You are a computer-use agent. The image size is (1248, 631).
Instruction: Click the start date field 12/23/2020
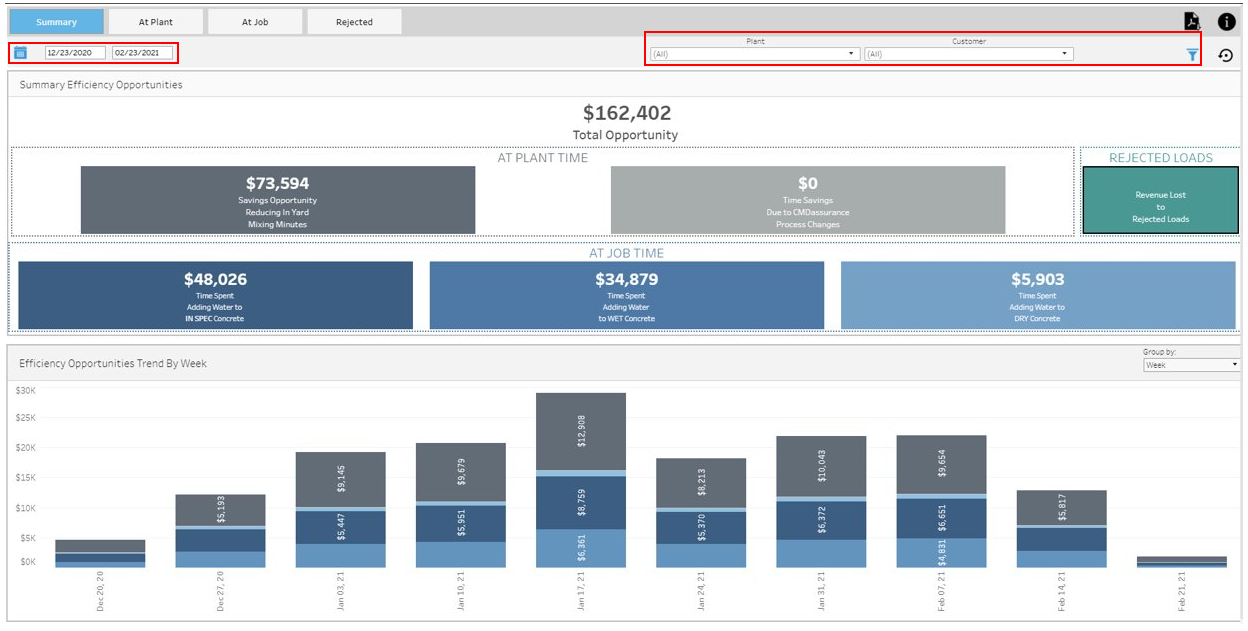coord(75,53)
